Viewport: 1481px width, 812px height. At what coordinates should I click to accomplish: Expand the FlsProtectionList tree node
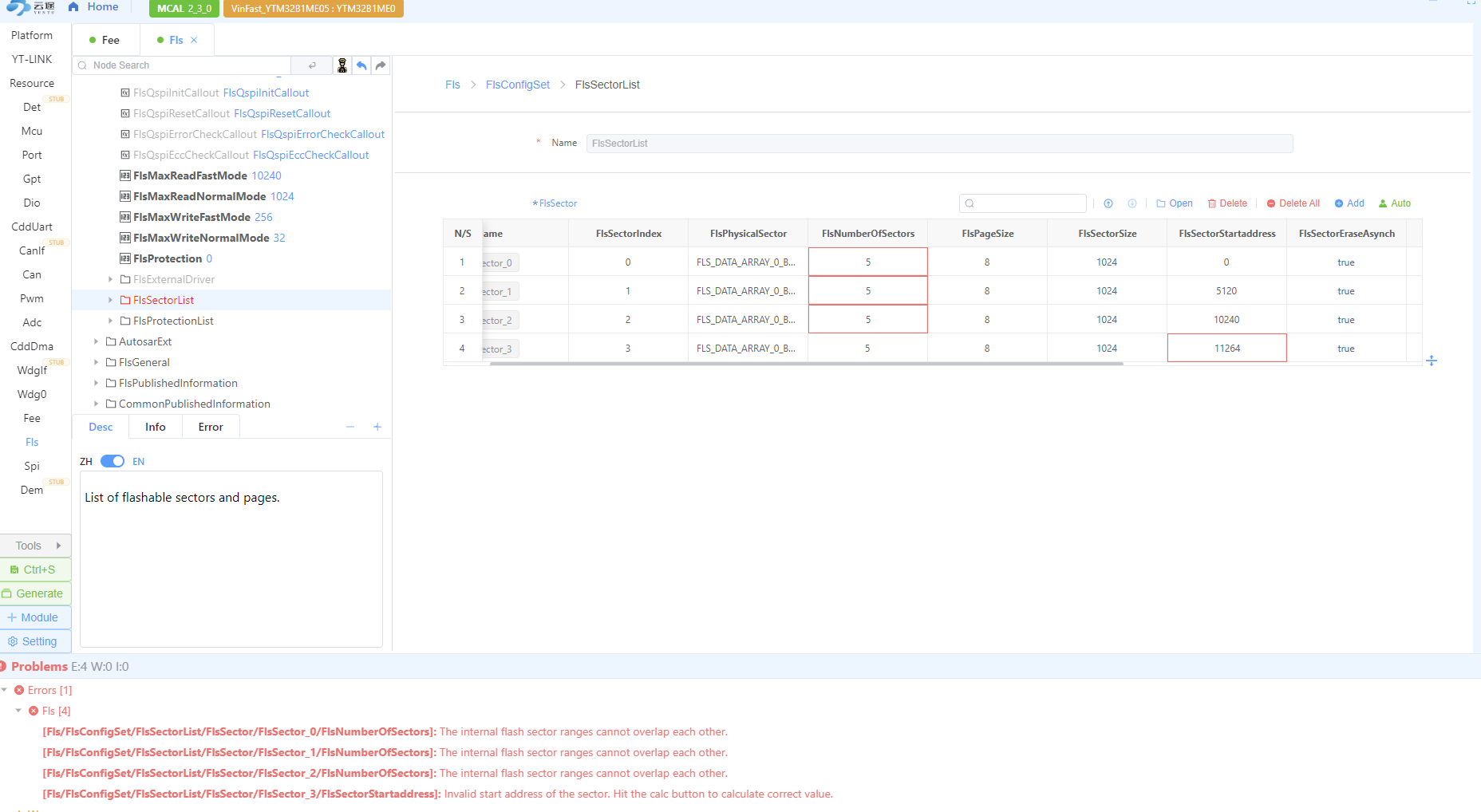tap(110, 321)
